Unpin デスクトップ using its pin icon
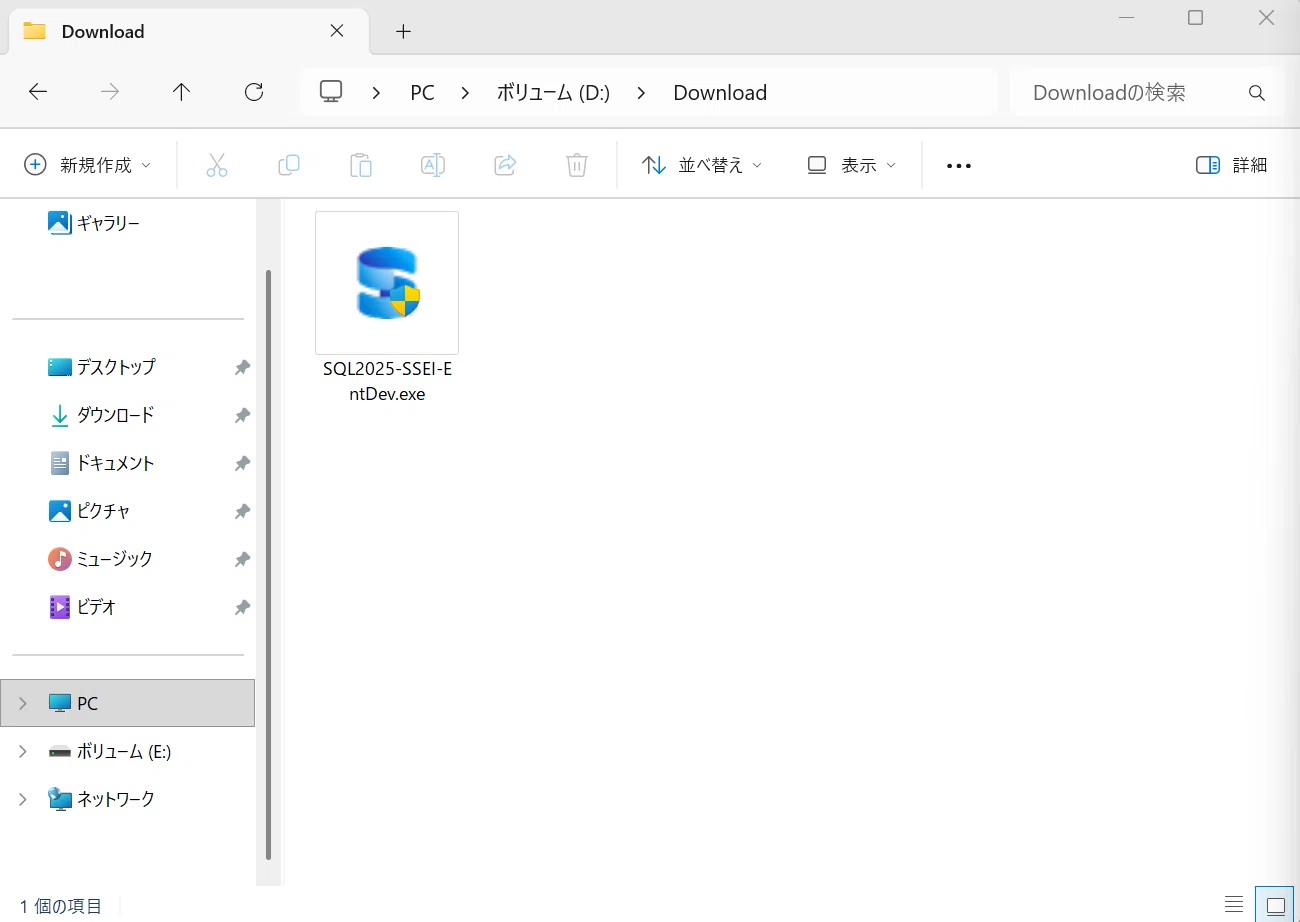This screenshot has width=1300, height=922. (x=242, y=368)
